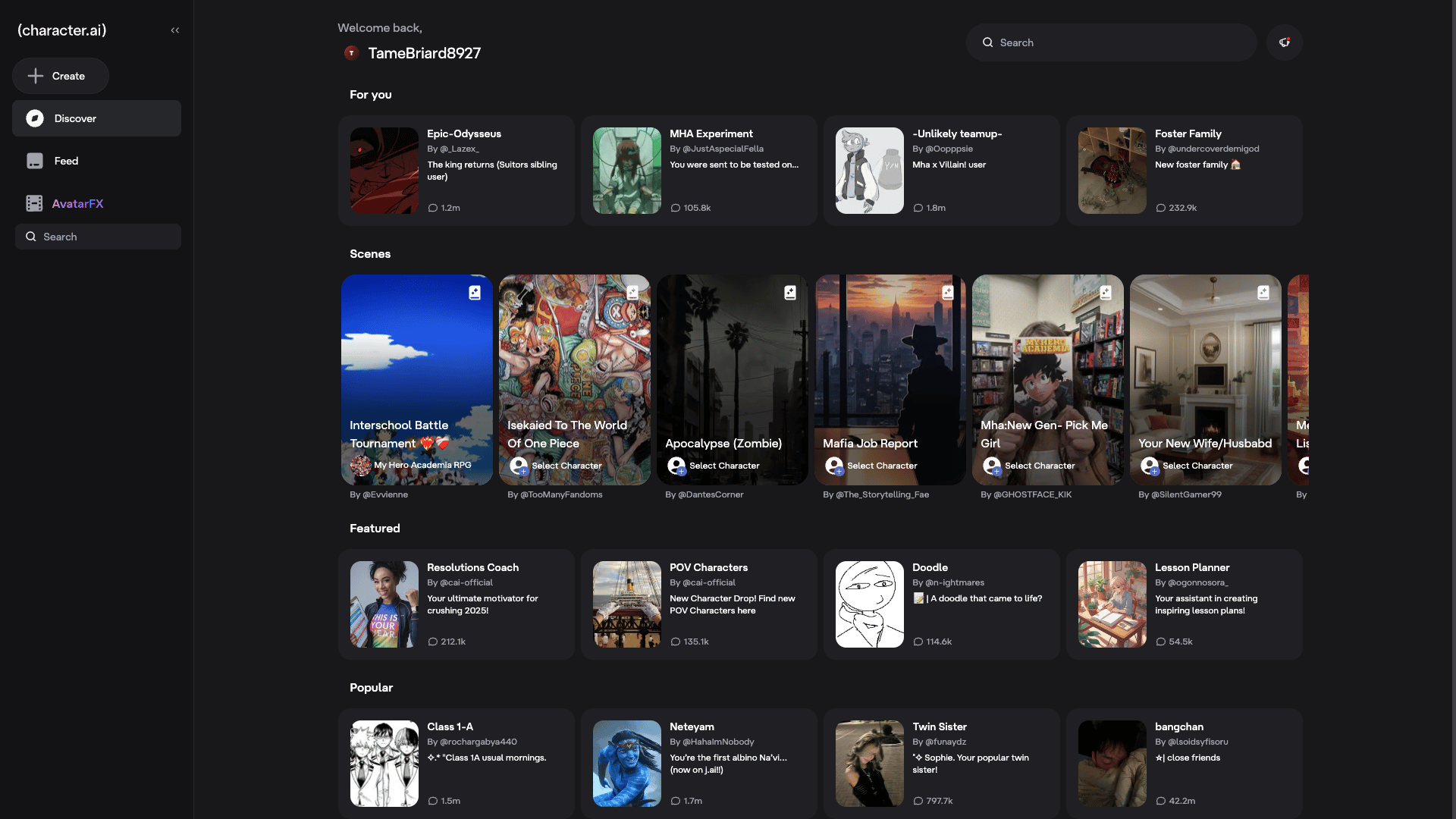Click the sidebar Search field
The image size is (1456, 819).
pyautogui.click(x=98, y=237)
